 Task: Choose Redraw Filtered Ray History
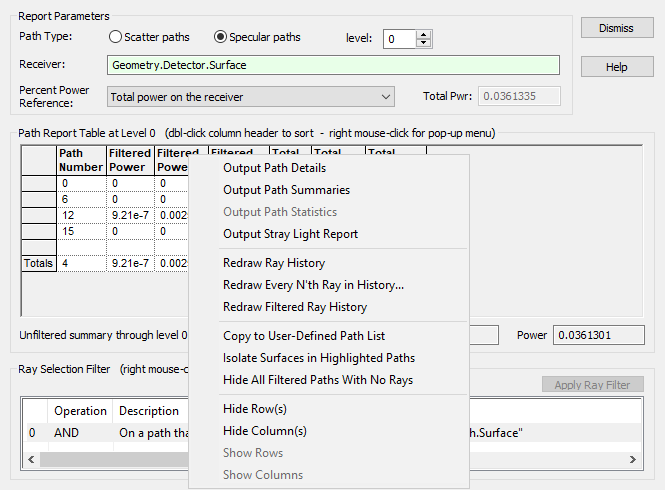pyautogui.click(x=295, y=307)
